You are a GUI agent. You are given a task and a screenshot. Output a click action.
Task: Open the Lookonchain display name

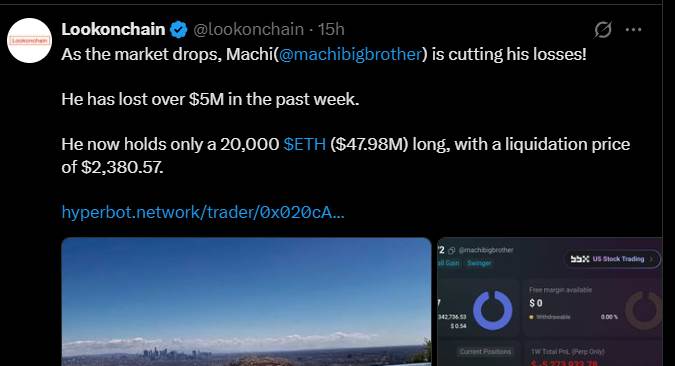pos(113,29)
